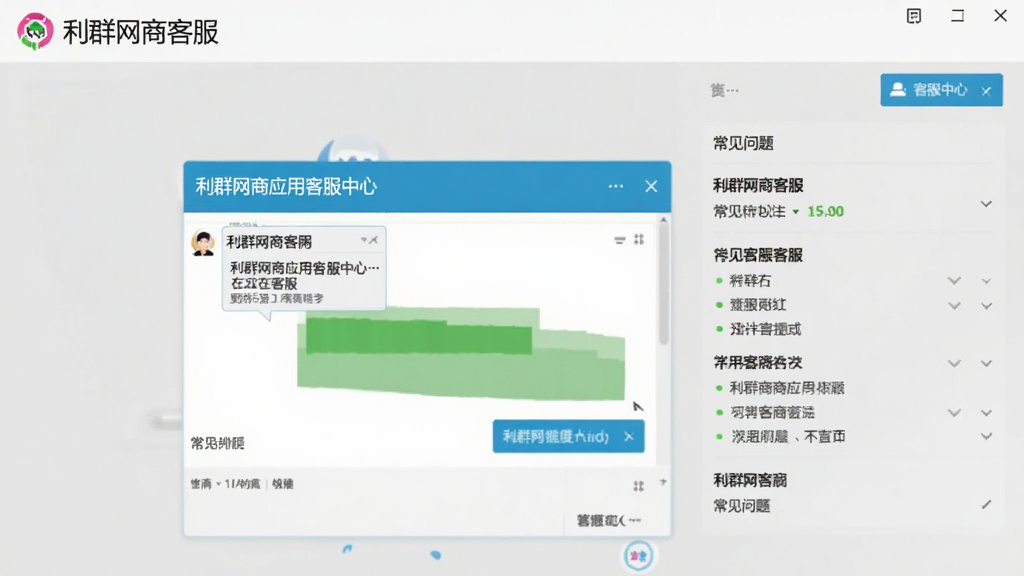Expand the larger chevron on the first bulleted row
Image resolution: width=1024 pixels, height=576 pixels.
click(954, 281)
